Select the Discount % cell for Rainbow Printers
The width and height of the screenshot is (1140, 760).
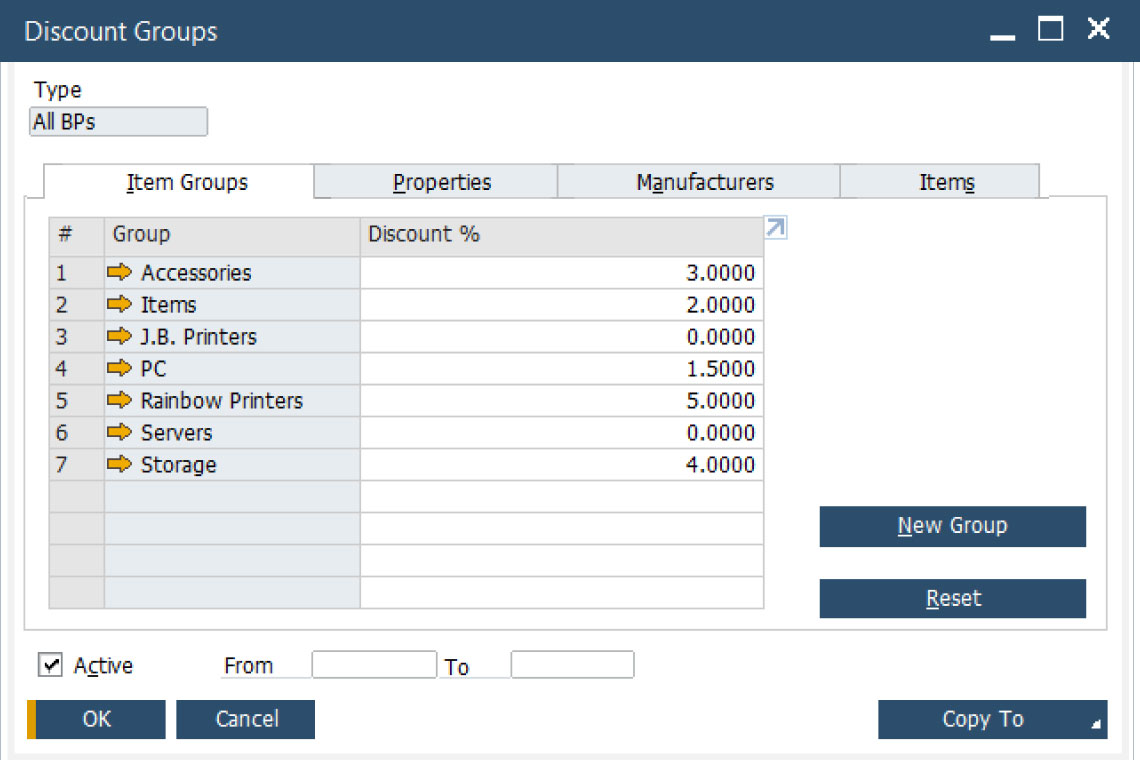pyautogui.click(x=561, y=400)
